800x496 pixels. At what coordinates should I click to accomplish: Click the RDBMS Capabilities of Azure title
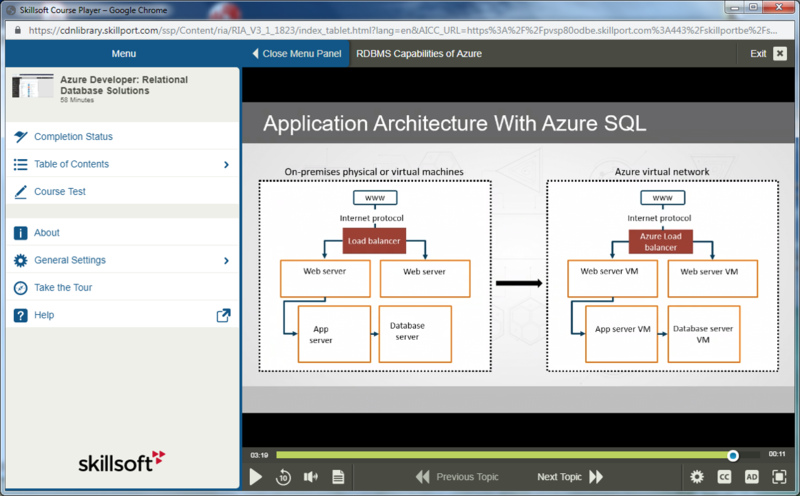[x=419, y=54]
